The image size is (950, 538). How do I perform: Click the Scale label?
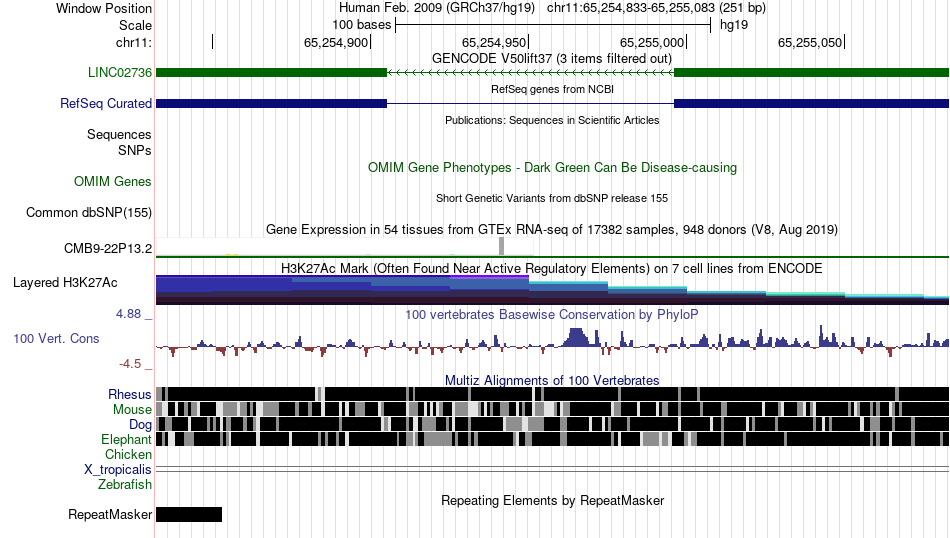(136, 25)
